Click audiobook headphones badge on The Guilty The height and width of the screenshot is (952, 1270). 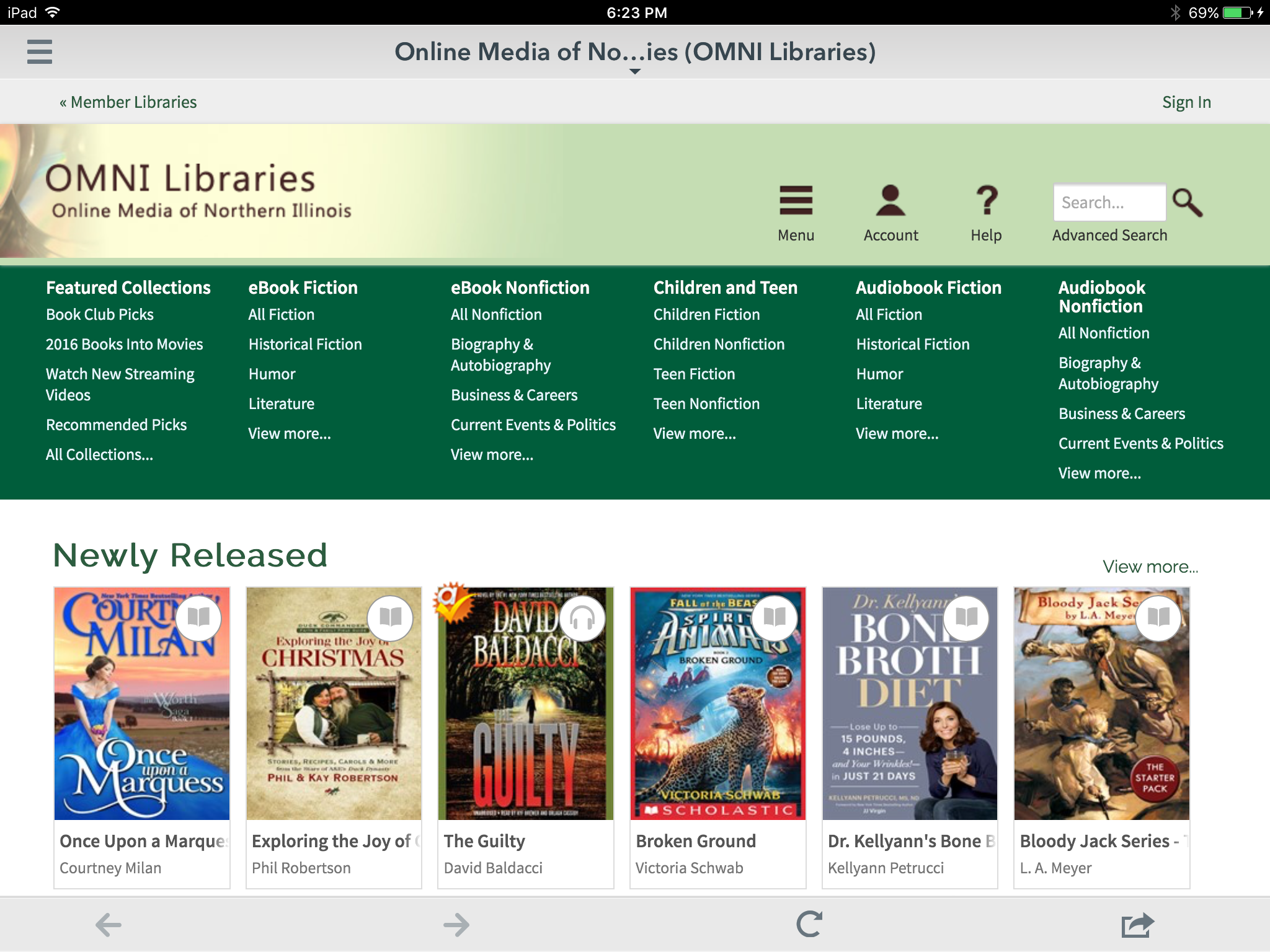coord(582,618)
